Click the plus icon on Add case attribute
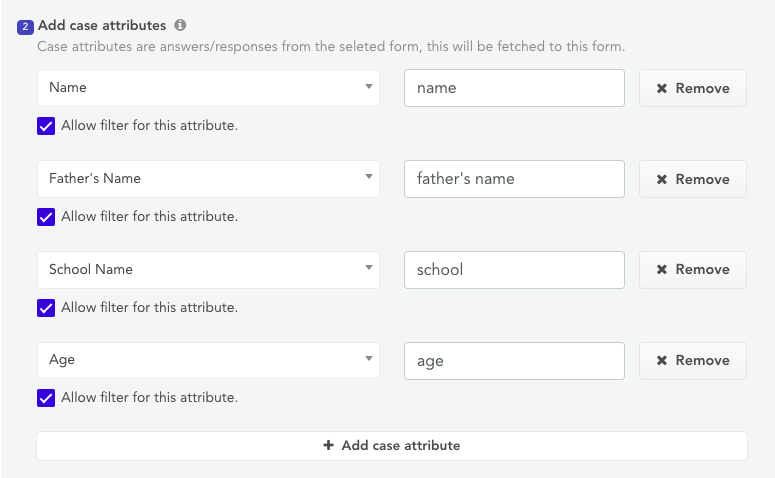 [x=328, y=446]
